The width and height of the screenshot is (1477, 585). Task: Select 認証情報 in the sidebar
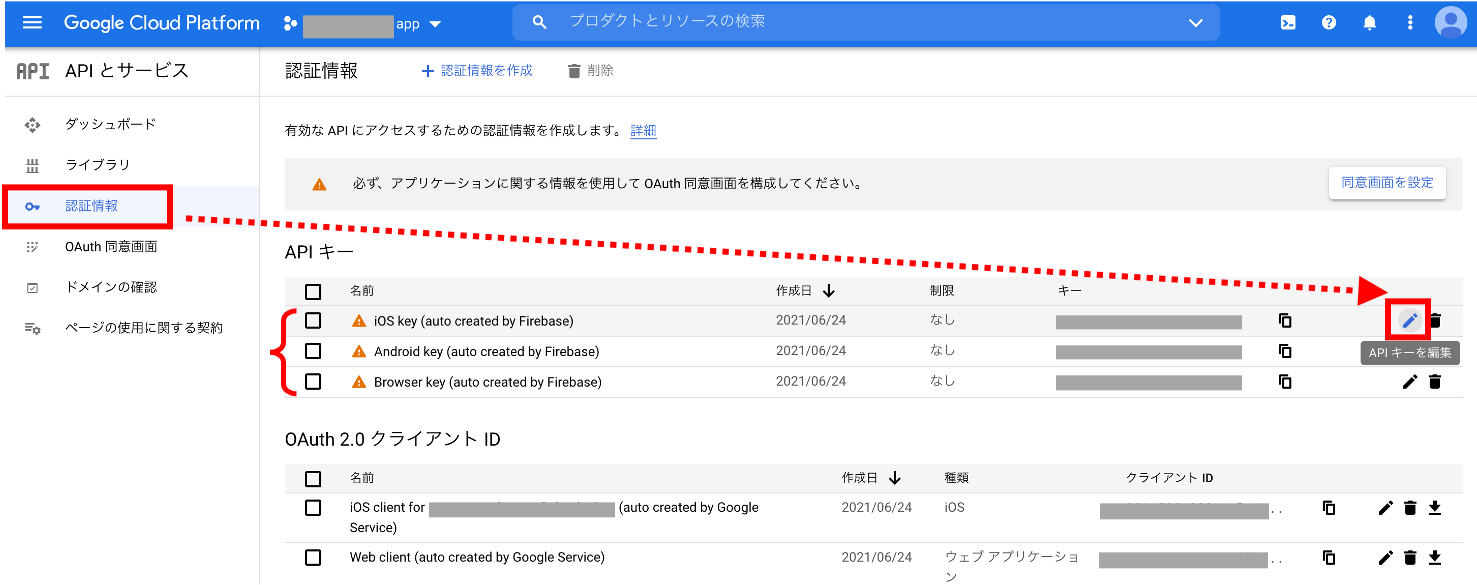[x=92, y=206]
